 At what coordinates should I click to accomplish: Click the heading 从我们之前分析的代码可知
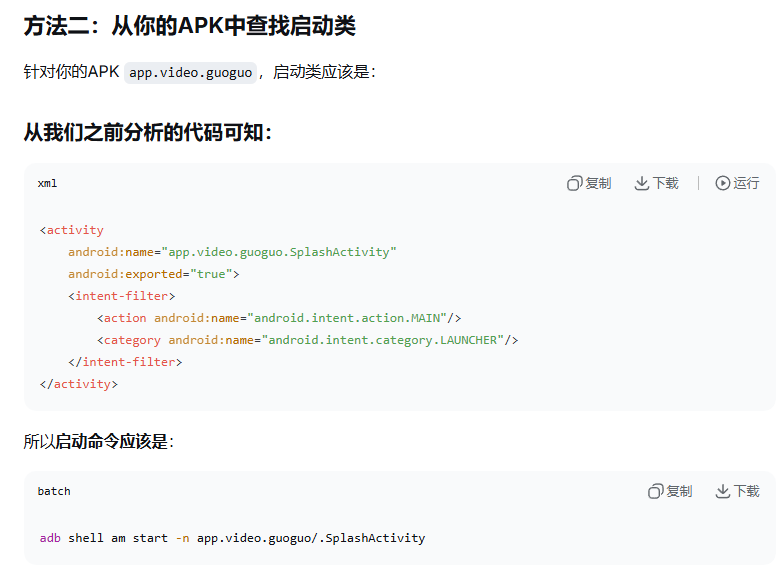point(147,132)
